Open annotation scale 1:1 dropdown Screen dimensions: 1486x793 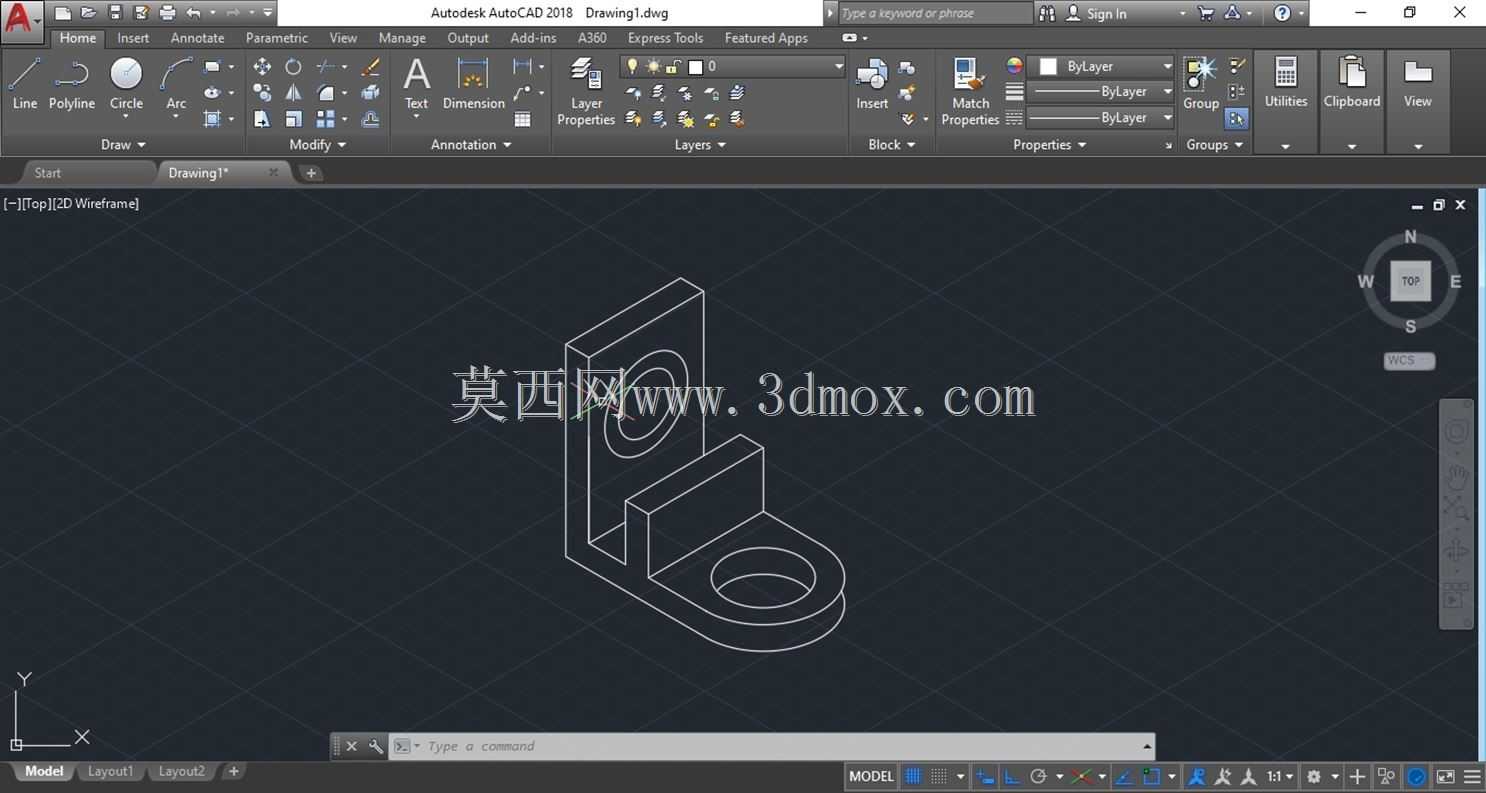1281,776
